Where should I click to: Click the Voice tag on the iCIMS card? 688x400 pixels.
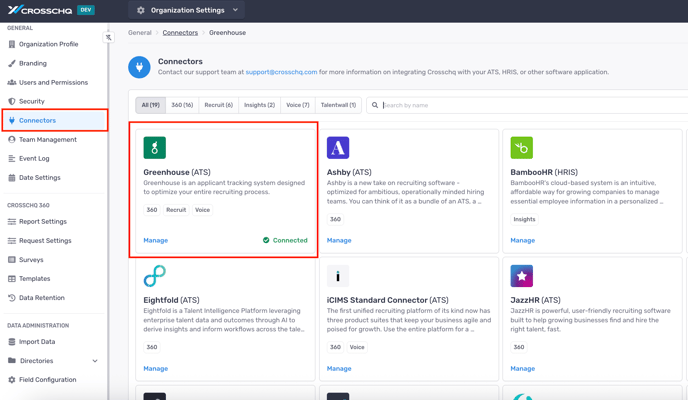pos(357,347)
